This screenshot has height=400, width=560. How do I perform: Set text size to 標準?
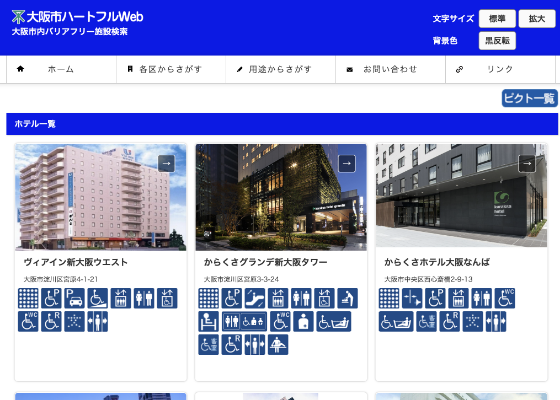[497, 19]
